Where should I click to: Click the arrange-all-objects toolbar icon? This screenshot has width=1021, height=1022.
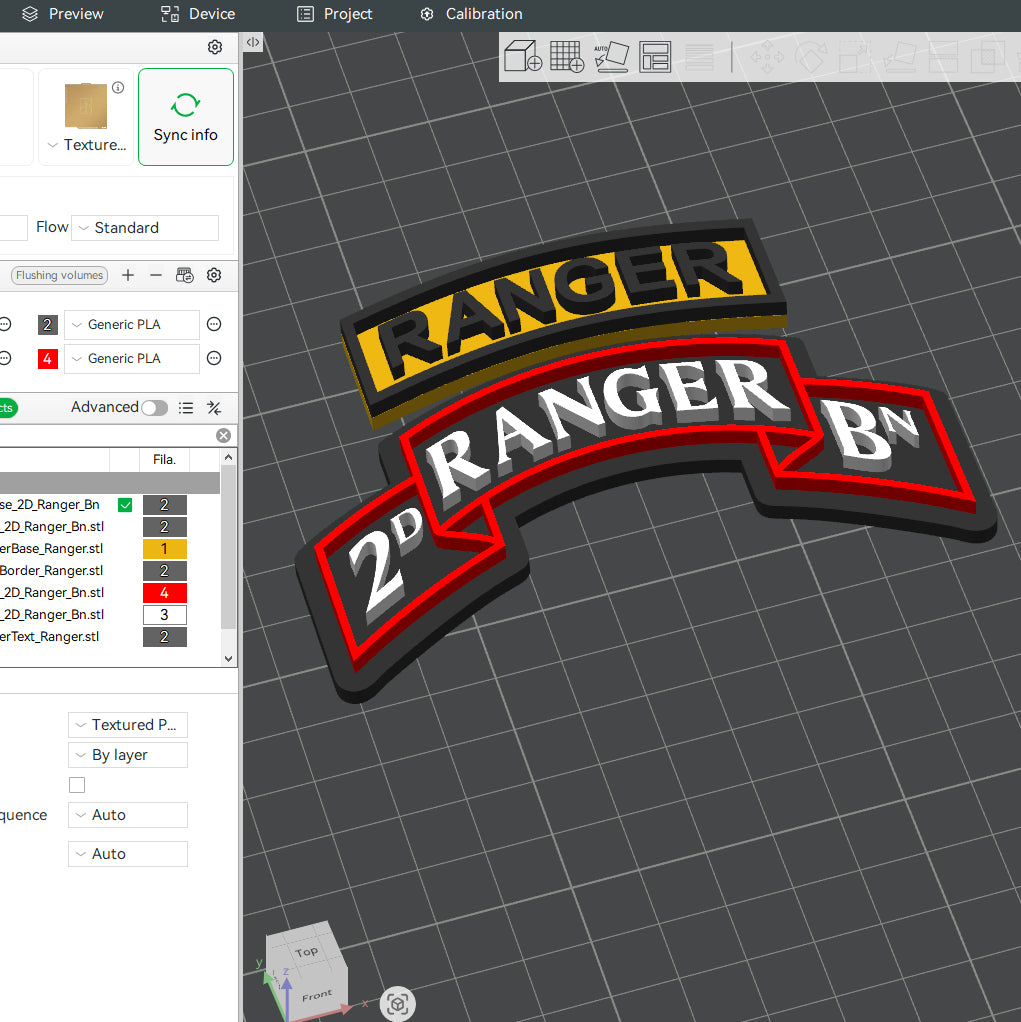[655, 56]
